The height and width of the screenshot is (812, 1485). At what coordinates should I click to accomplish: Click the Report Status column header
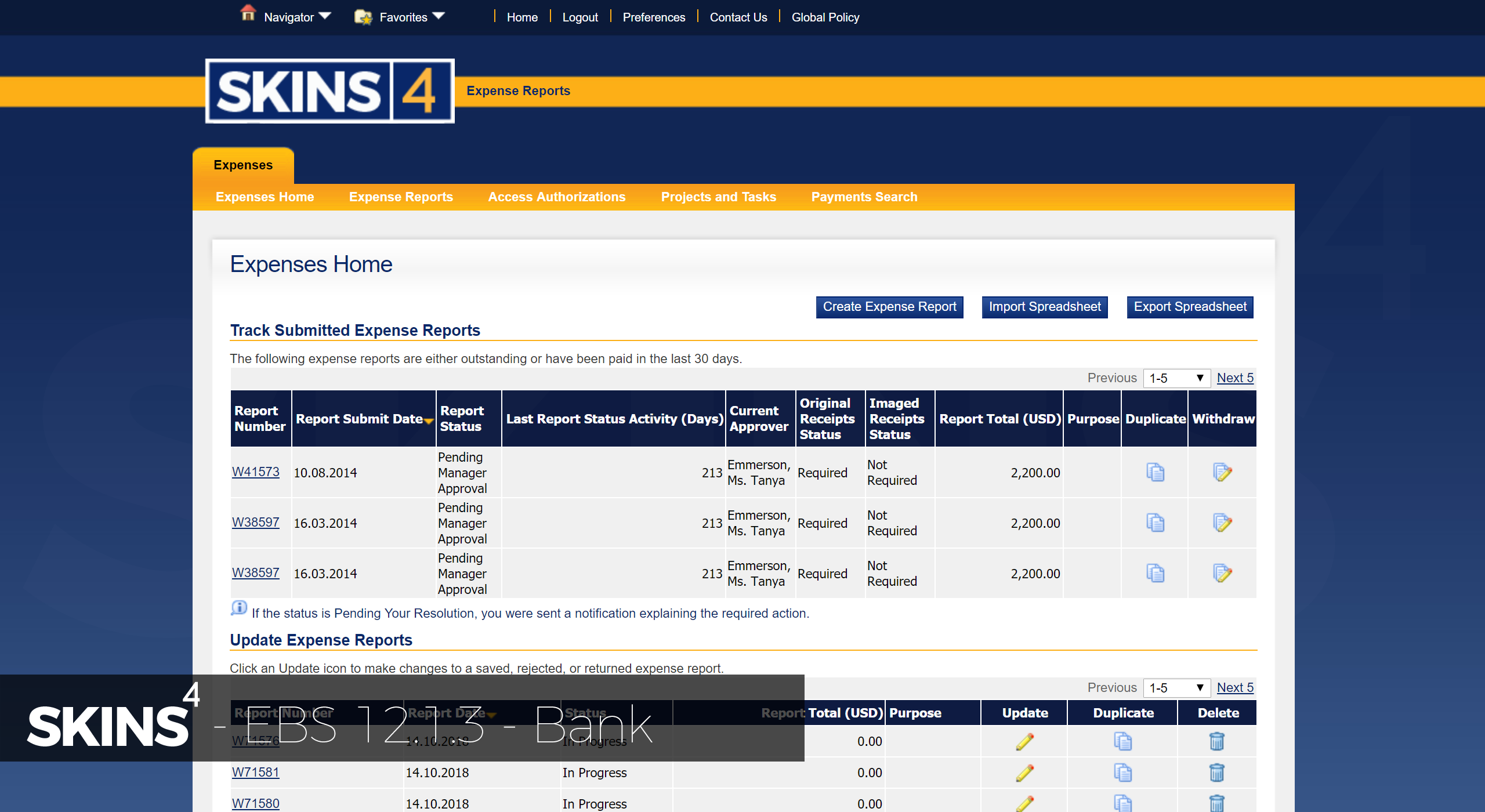coord(469,419)
